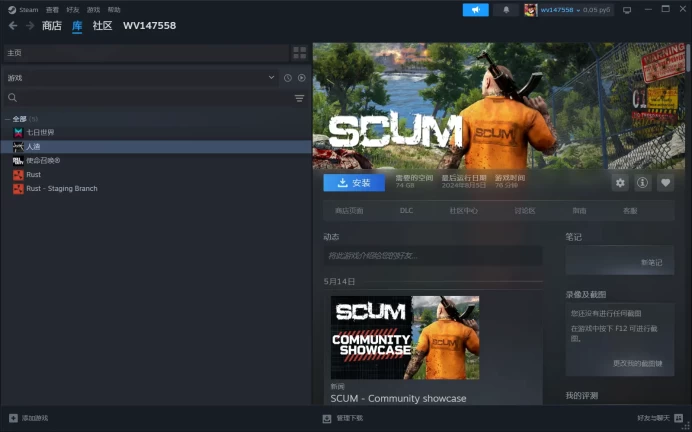
Task: Click the 5月14日 date heading
Action: 339,282
